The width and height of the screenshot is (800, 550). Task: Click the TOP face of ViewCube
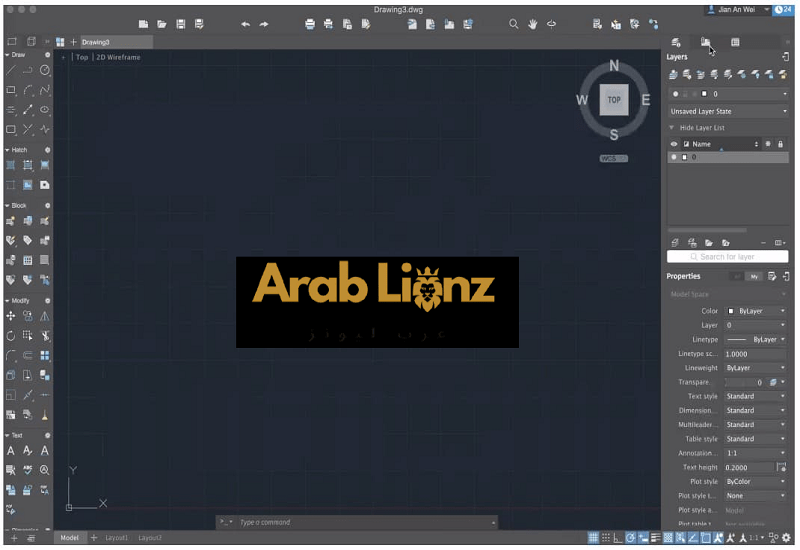pyautogui.click(x=614, y=100)
